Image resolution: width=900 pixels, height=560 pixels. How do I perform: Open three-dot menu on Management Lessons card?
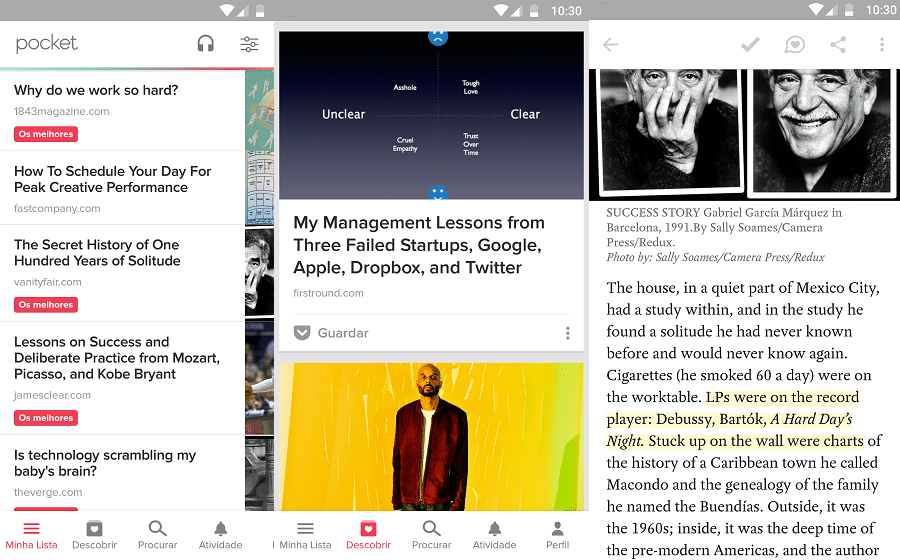567,333
